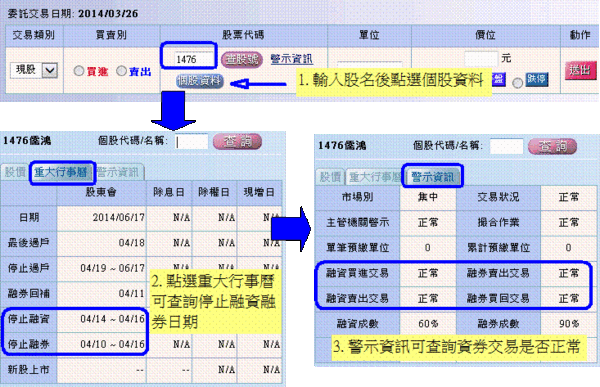The image size is (600, 387).
Task: Click the 停止融券 row label
Action: click(29, 344)
